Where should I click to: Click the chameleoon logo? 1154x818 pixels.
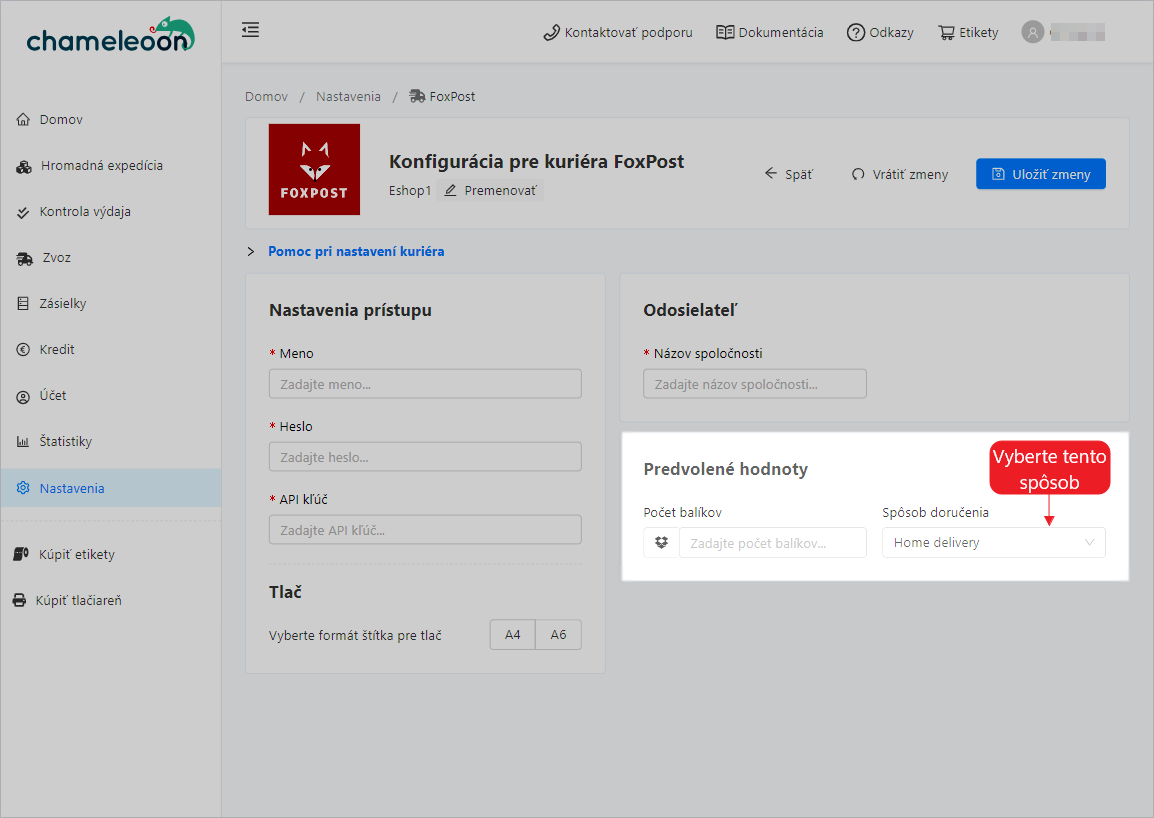[x=110, y=36]
